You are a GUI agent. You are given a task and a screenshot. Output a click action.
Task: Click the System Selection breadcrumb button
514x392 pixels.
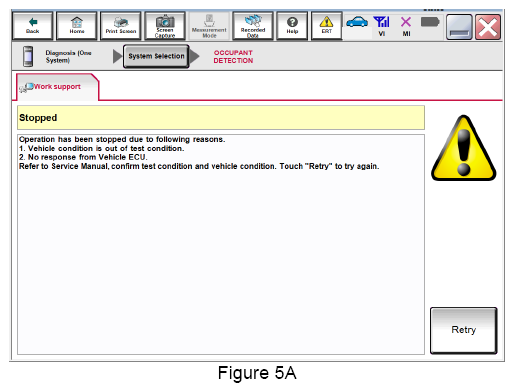coord(156,56)
